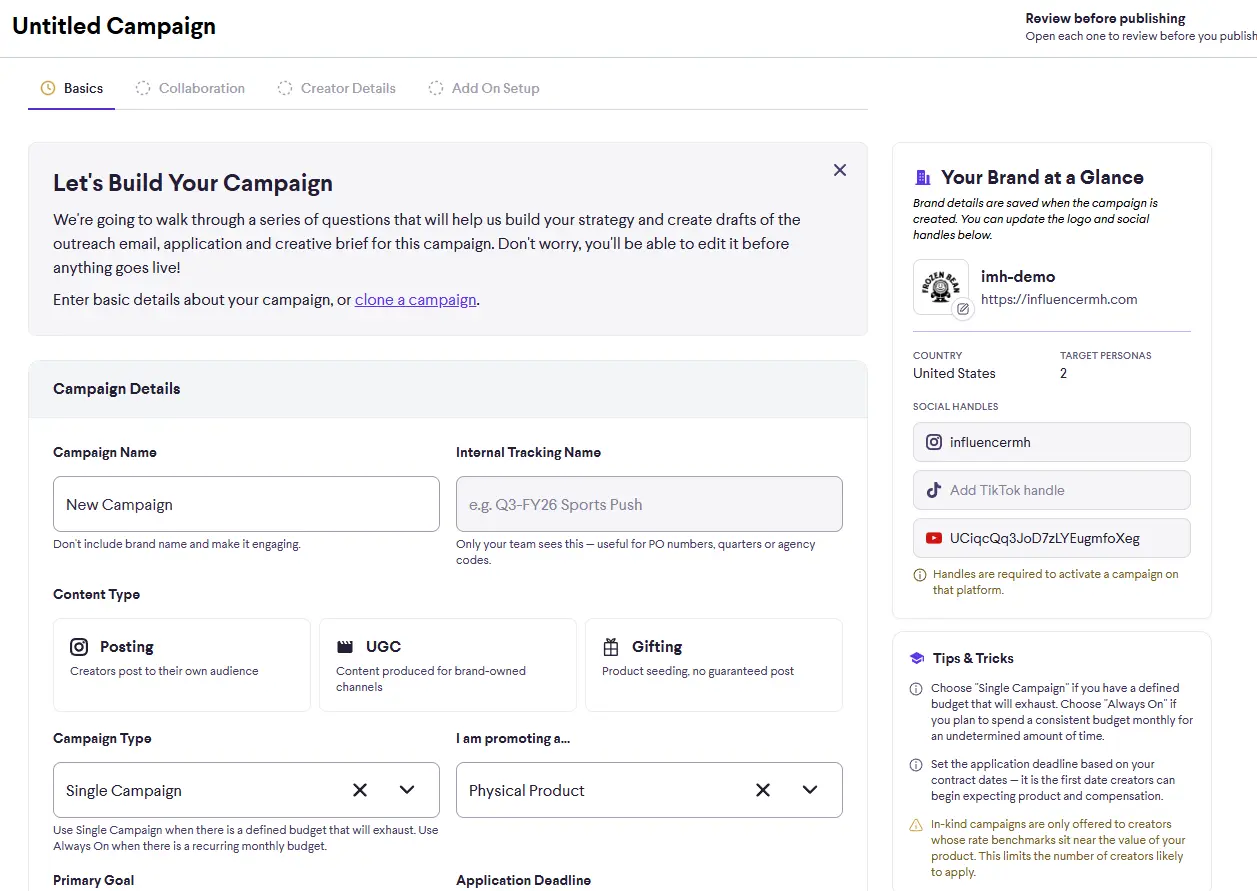Image resolution: width=1257 pixels, height=891 pixels.
Task: Expand the I am promoting a dropdown
Action: pyautogui.click(x=810, y=790)
